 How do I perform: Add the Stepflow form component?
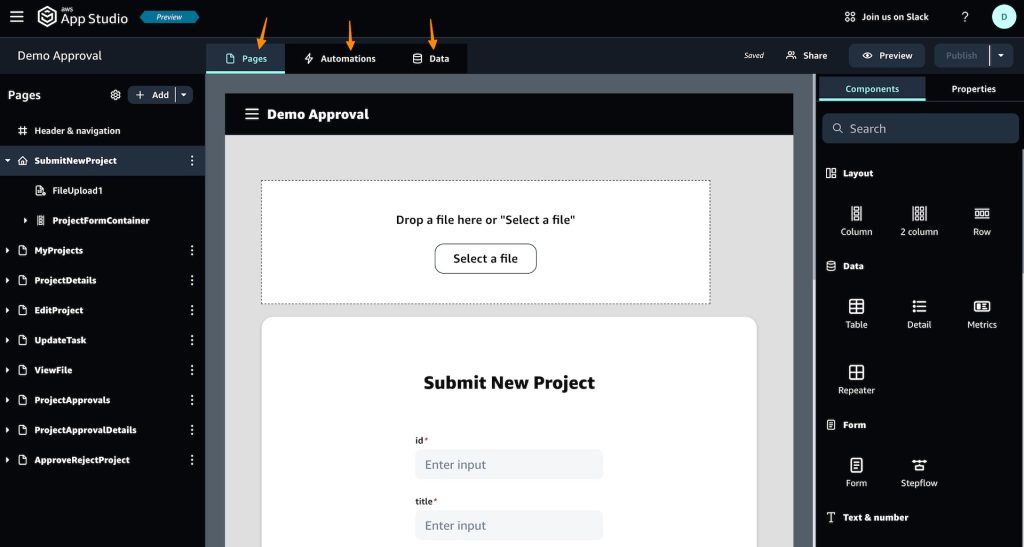[x=919, y=472]
